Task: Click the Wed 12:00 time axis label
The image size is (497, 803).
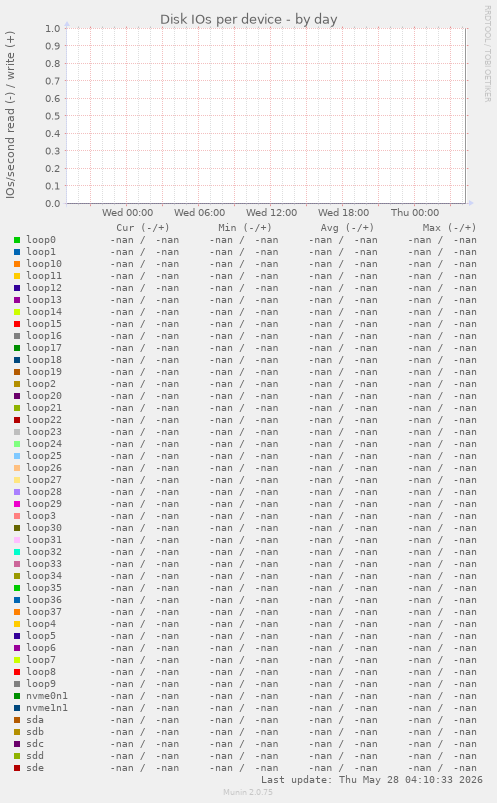Action: pyautogui.click(x=271, y=213)
